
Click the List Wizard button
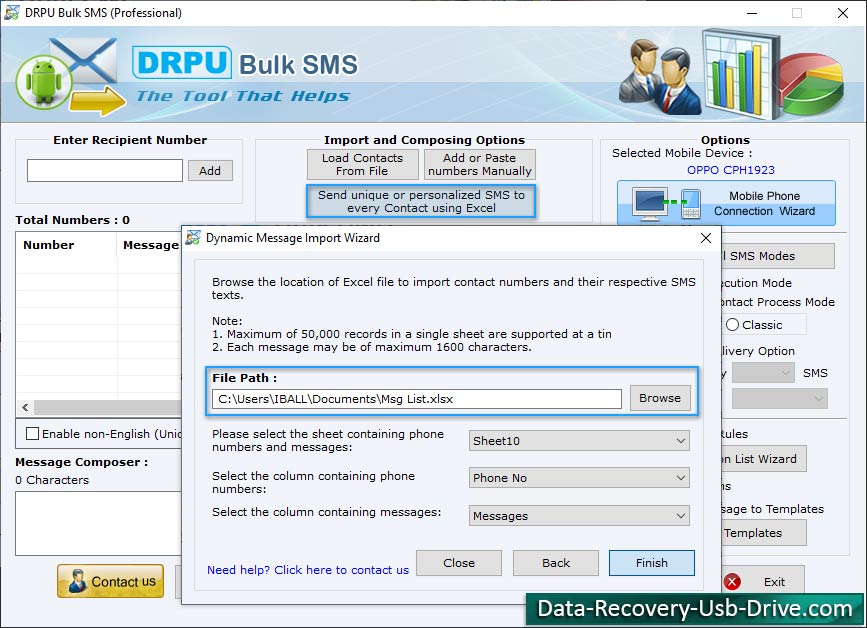pyautogui.click(x=763, y=459)
